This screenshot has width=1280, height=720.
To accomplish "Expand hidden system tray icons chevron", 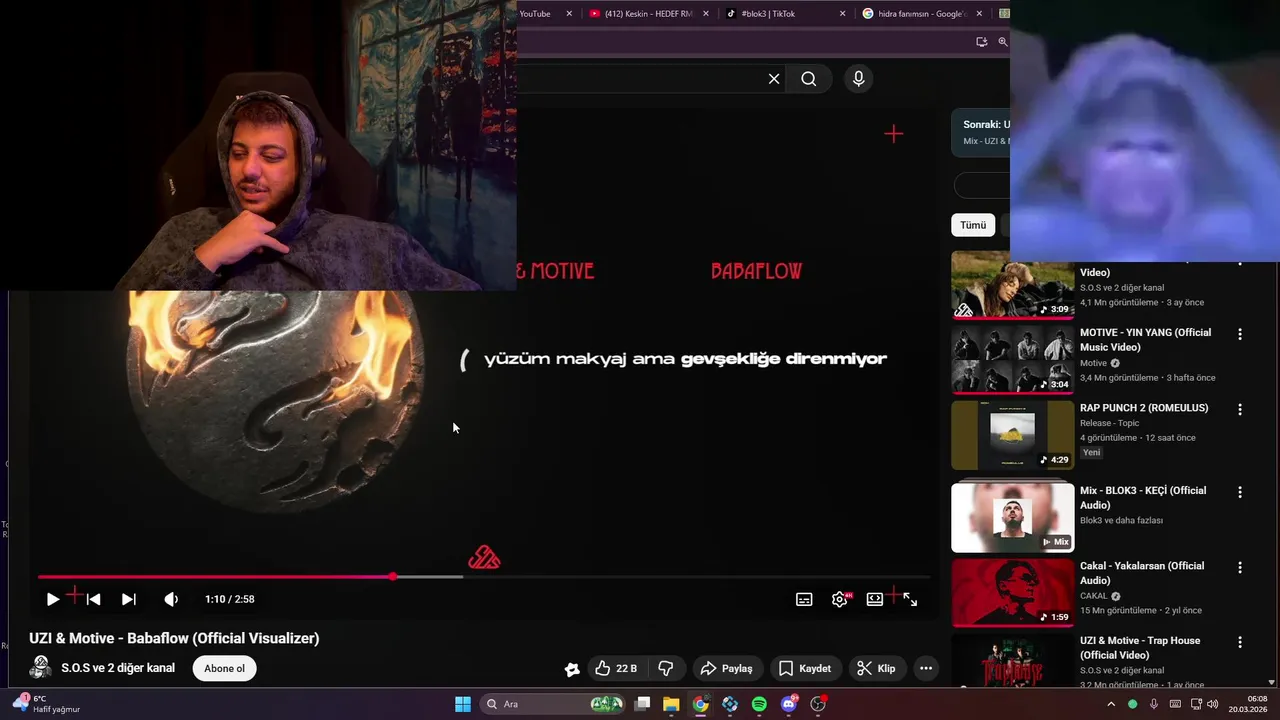I will [1111, 704].
